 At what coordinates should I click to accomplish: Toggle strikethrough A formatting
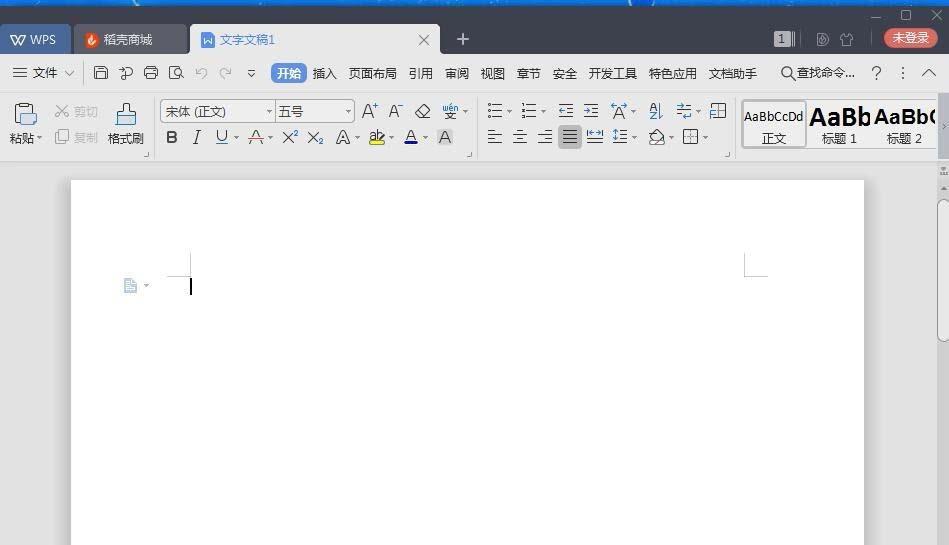coord(256,137)
